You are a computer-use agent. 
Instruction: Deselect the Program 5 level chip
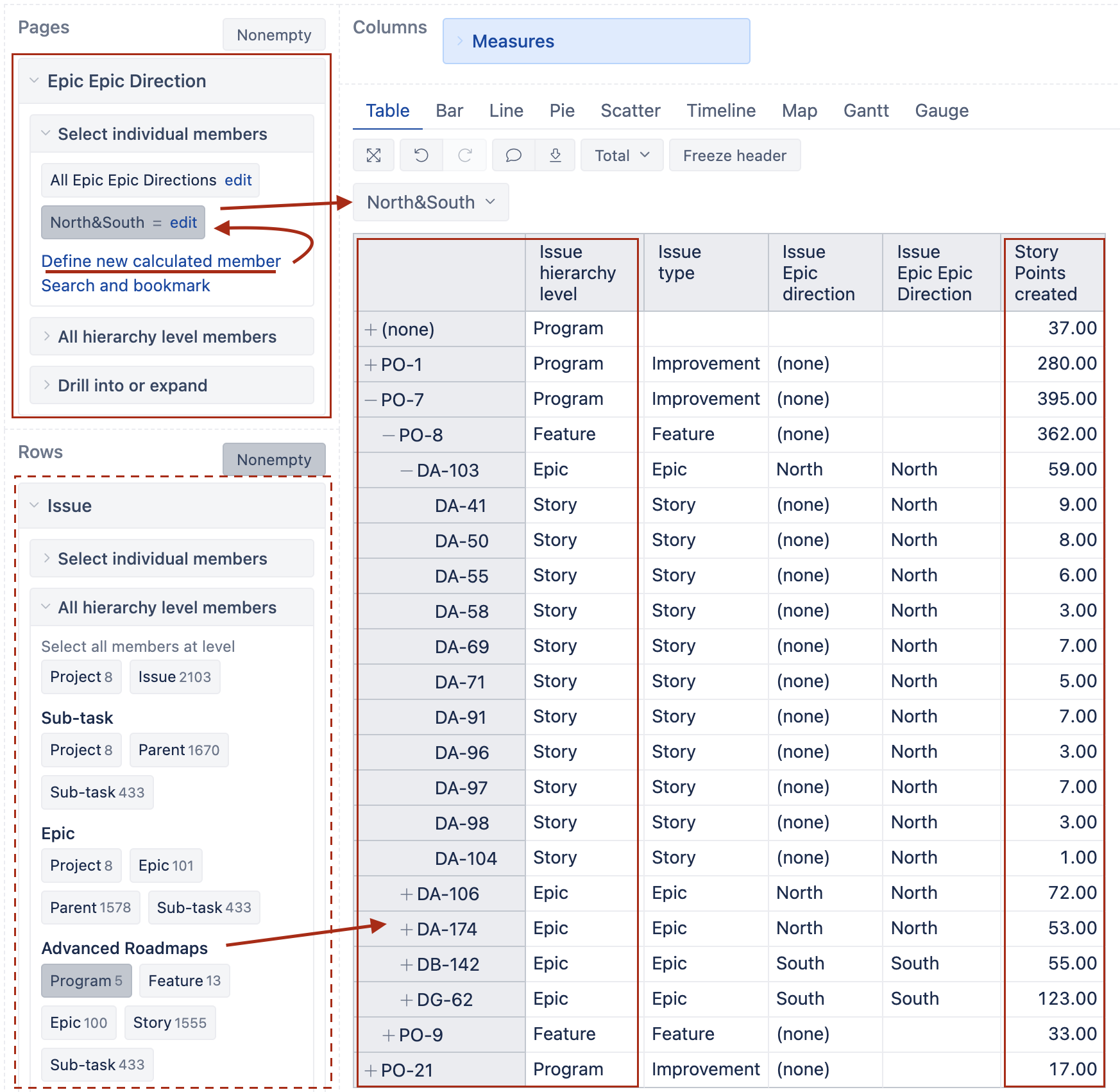click(87, 980)
